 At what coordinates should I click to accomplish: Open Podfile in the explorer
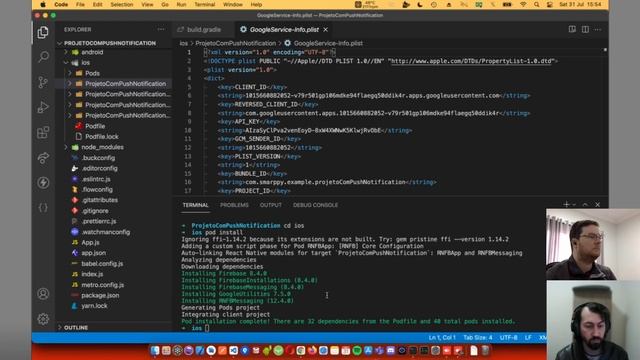tap(95, 126)
